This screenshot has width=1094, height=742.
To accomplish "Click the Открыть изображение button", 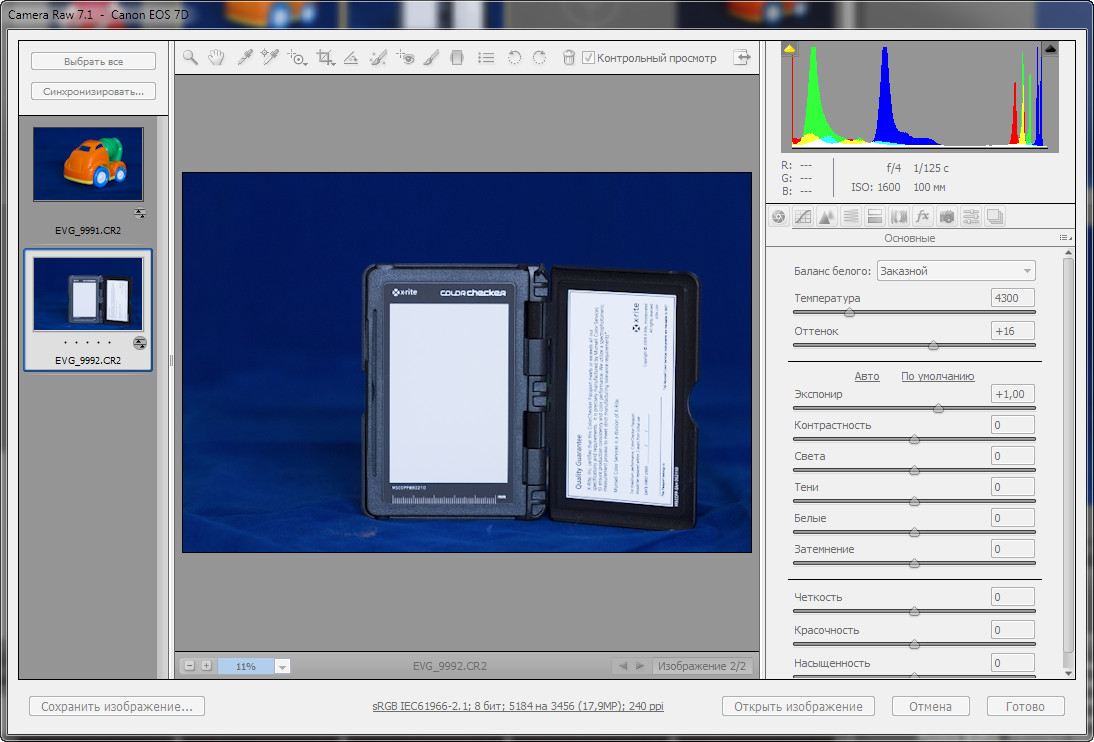I will point(798,706).
